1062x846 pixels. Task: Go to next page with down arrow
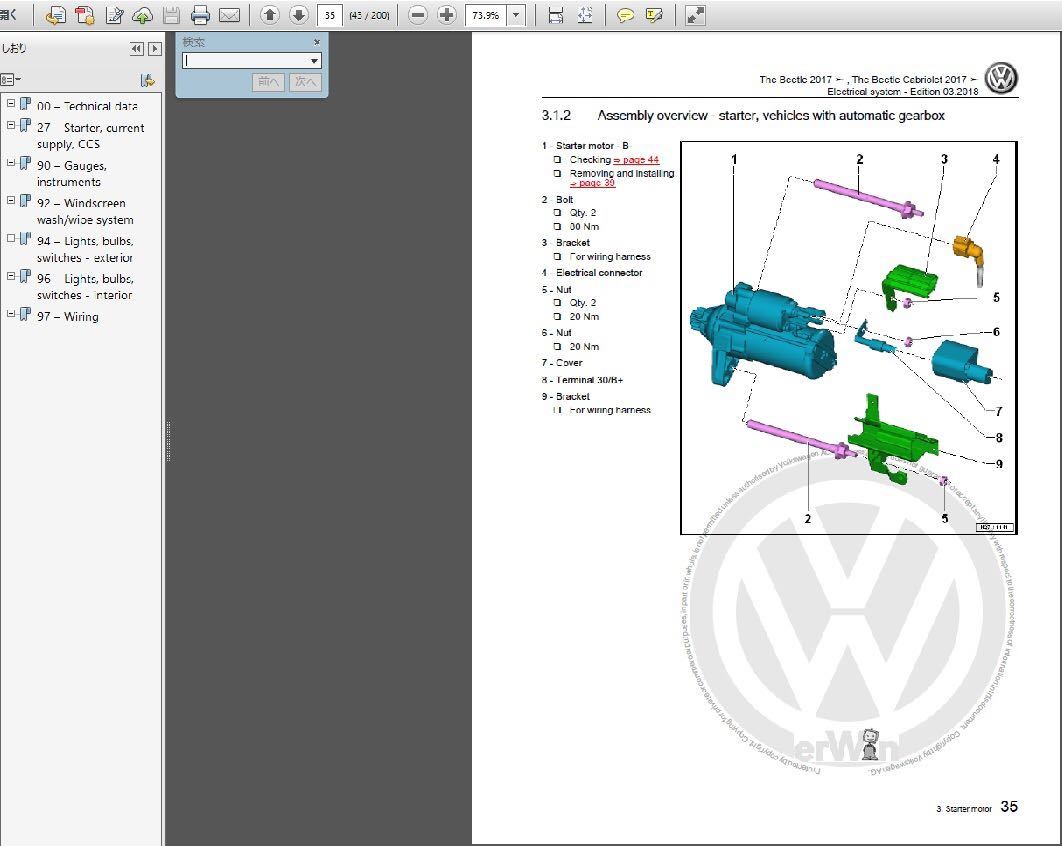pyautogui.click(x=299, y=15)
